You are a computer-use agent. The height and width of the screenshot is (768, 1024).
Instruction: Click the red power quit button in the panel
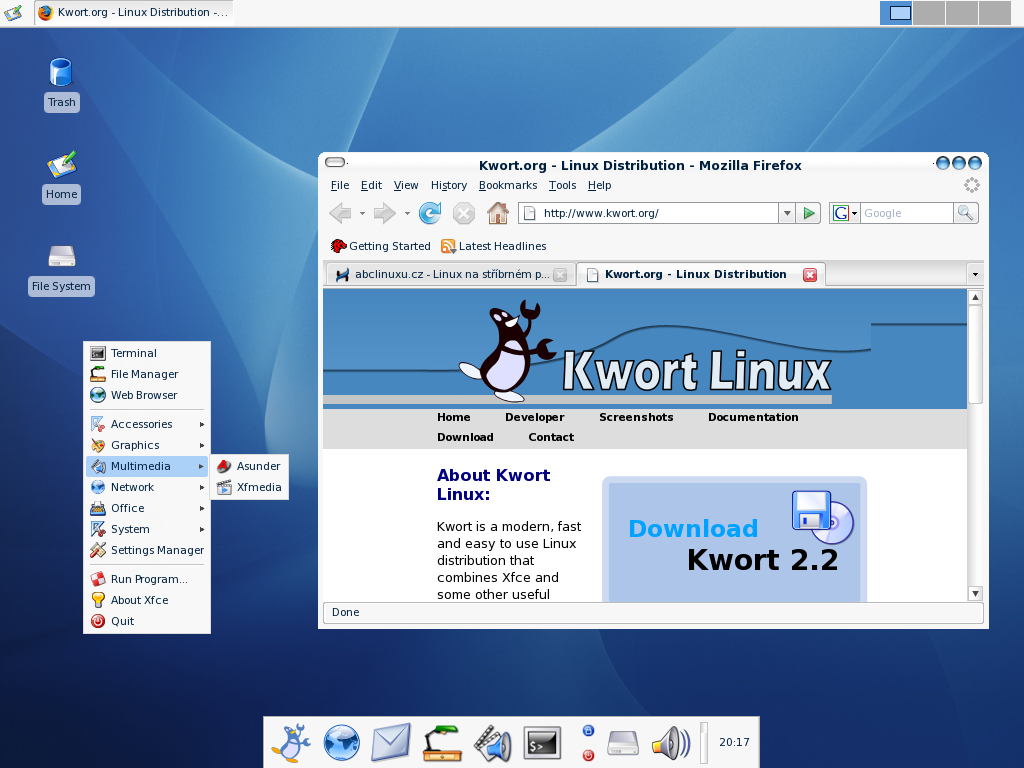(x=588, y=755)
